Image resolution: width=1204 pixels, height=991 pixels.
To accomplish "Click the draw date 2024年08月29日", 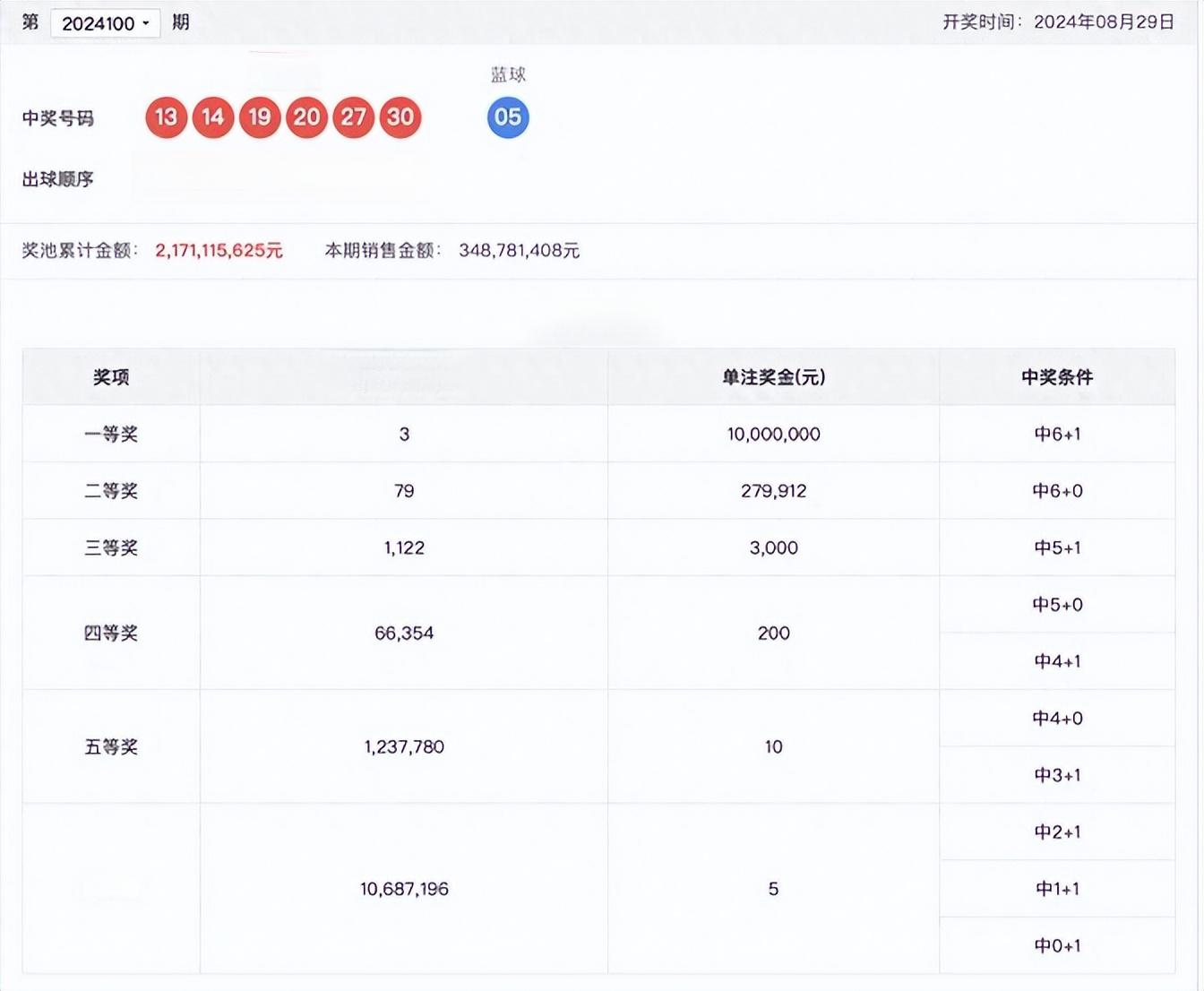I will coord(1104,22).
